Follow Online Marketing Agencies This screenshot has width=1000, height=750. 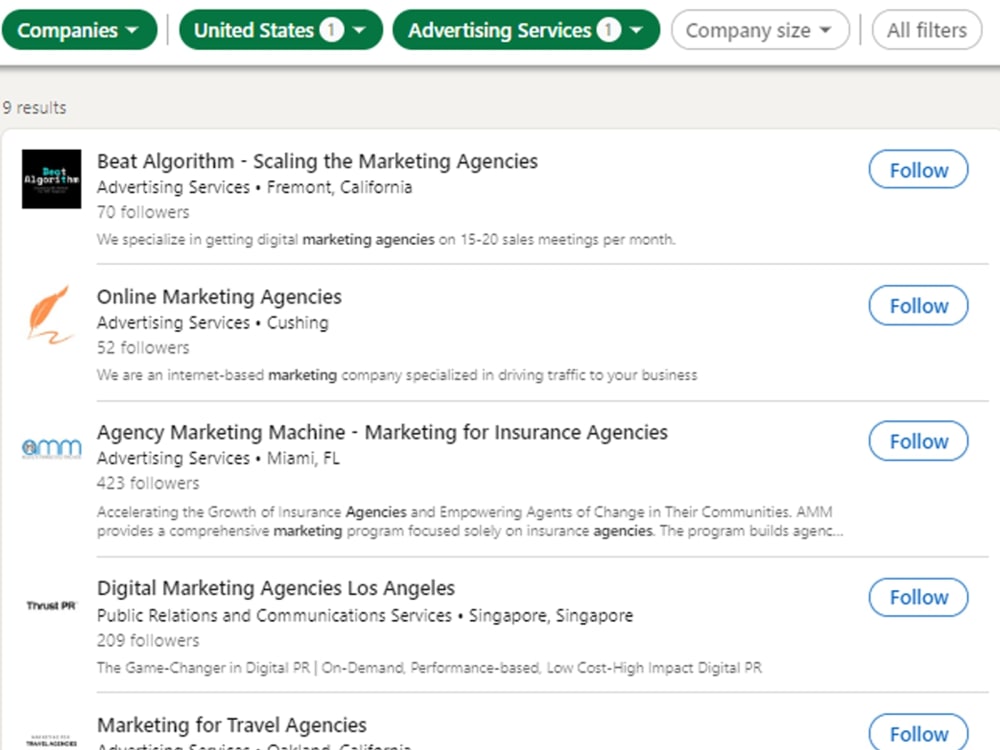click(x=917, y=305)
